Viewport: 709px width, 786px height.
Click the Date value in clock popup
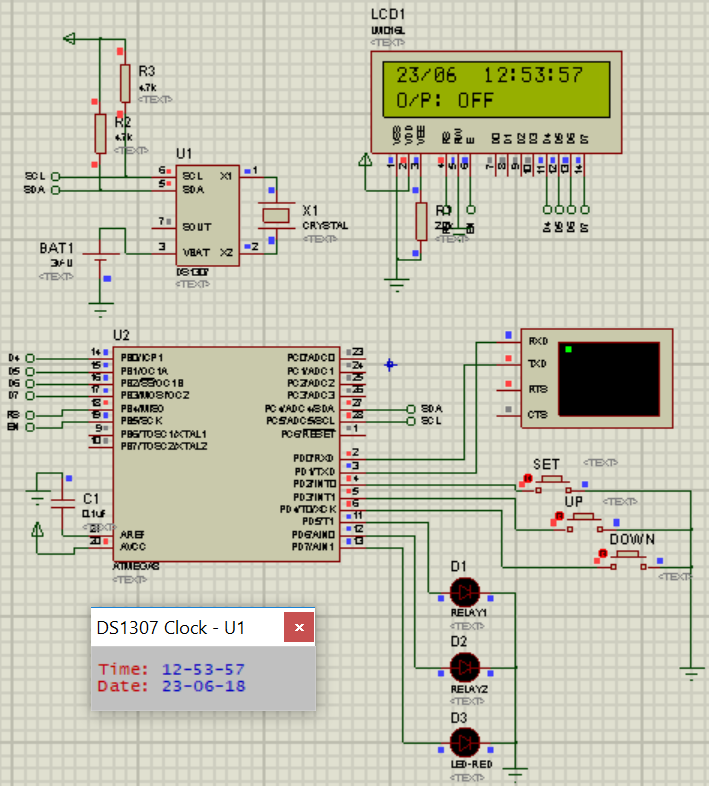click(203, 686)
